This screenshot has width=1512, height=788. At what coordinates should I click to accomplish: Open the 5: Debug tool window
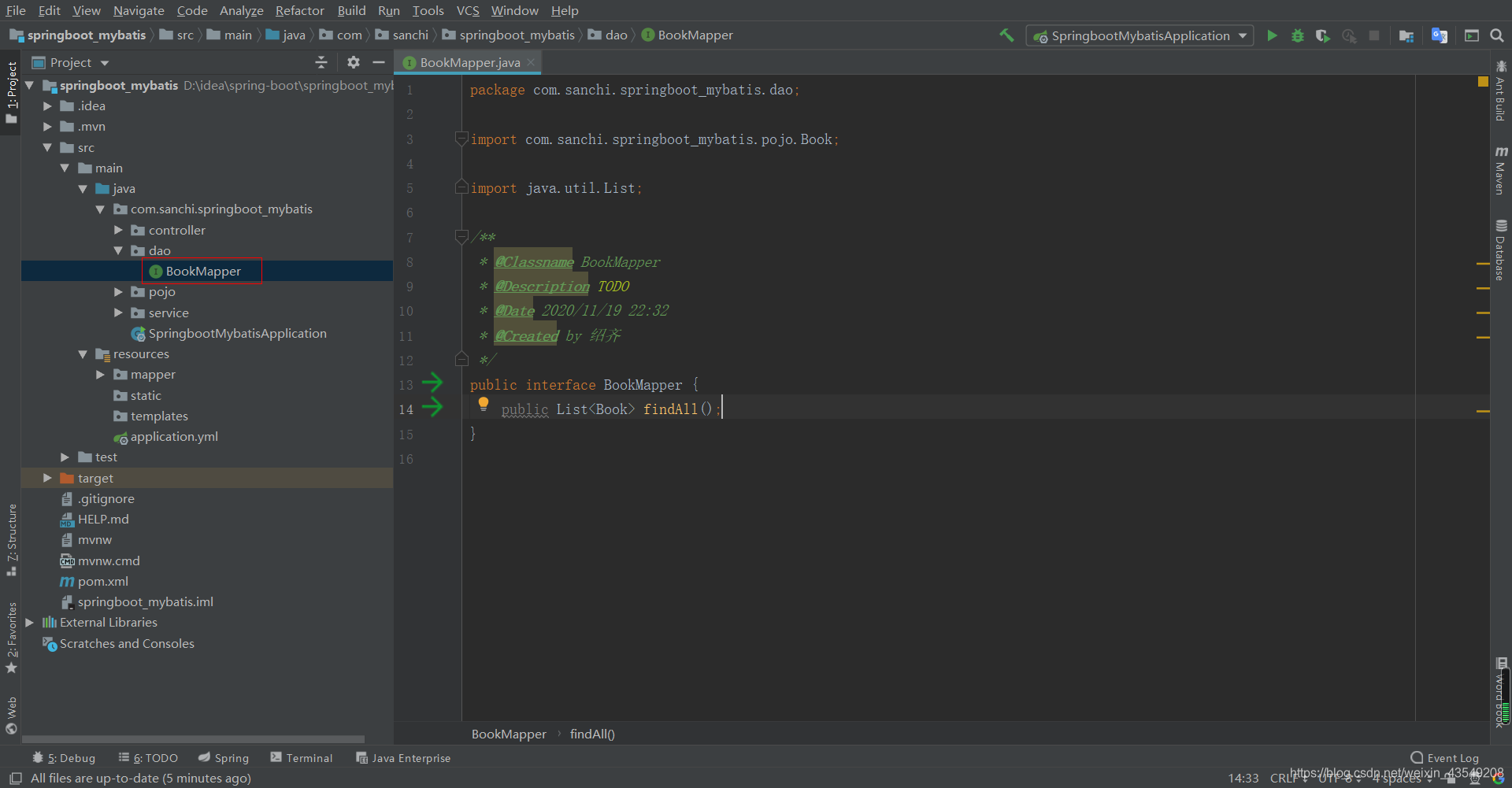64,757
